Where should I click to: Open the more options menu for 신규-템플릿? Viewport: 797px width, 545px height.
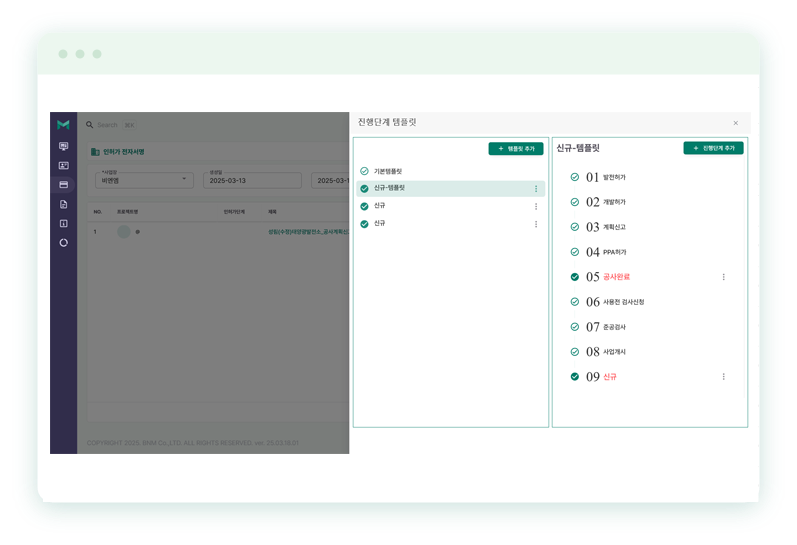[x=535, y=189]
